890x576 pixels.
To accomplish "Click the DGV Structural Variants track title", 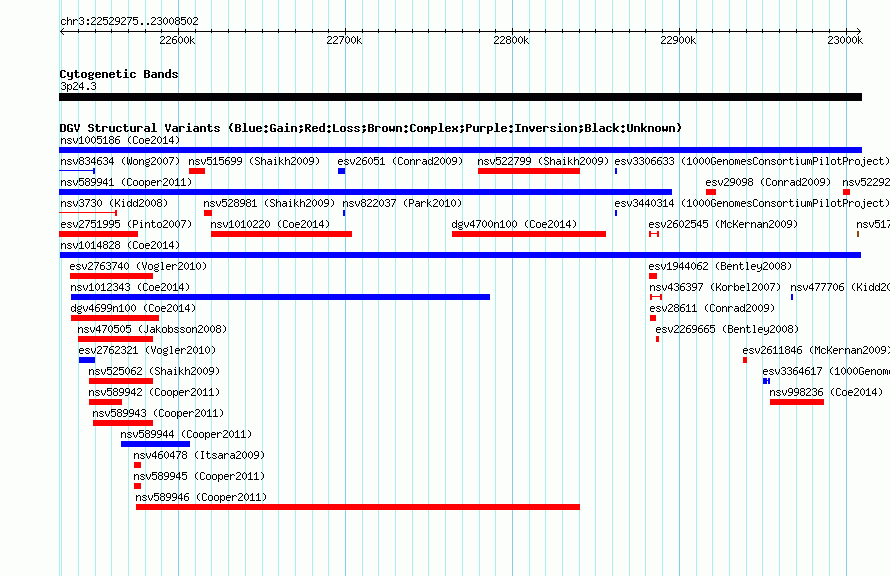I will pos(370,128).
